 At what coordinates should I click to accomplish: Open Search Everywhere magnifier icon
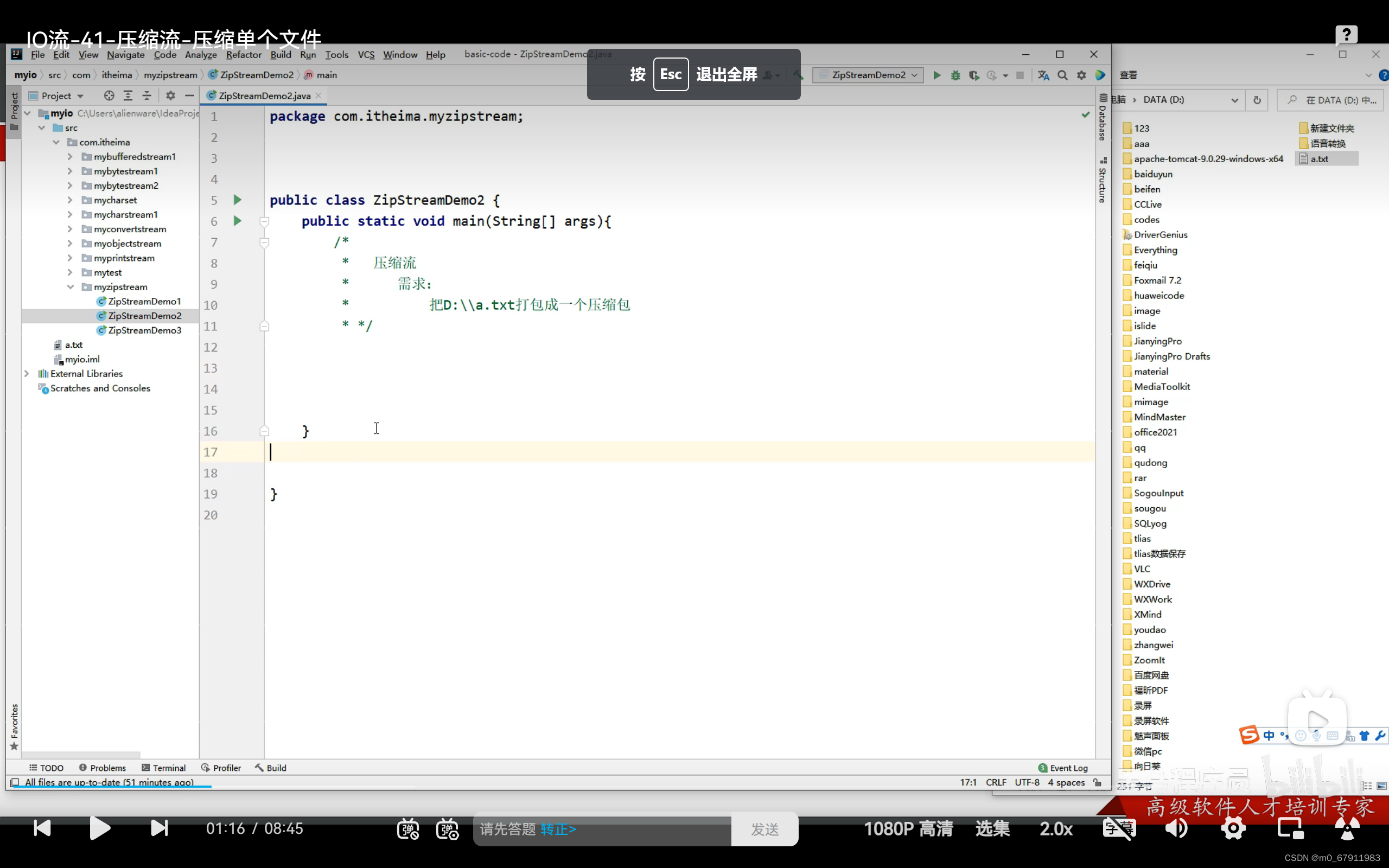[x=1062, y=75]
